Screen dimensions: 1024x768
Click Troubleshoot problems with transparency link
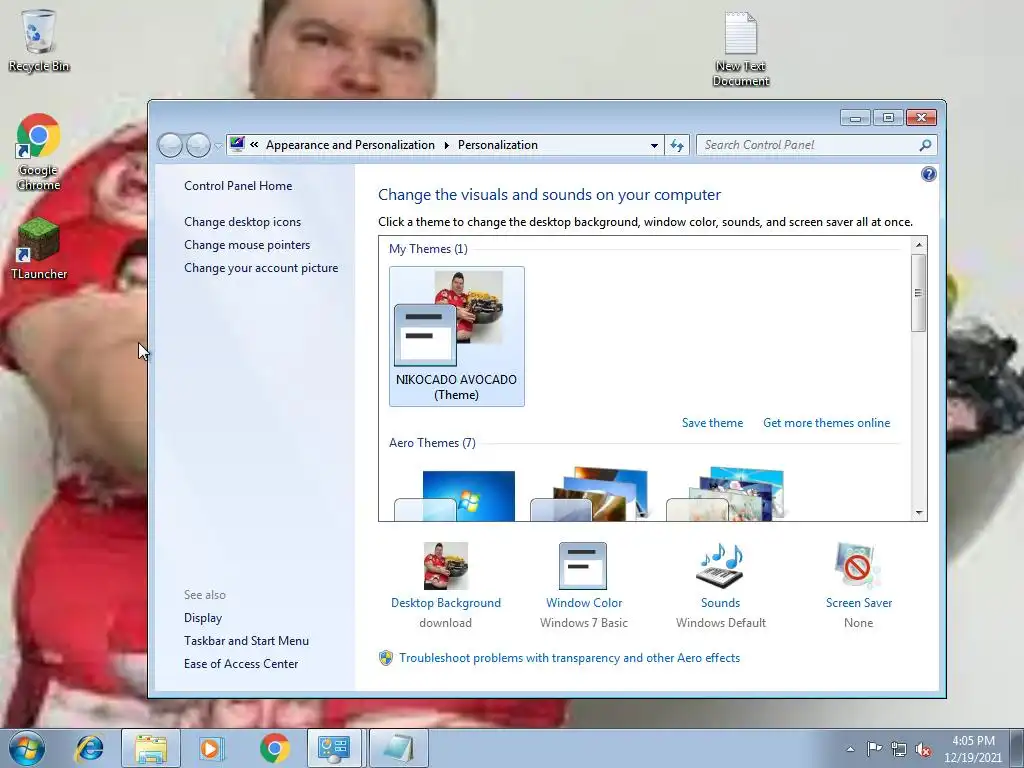pos(569,658)
